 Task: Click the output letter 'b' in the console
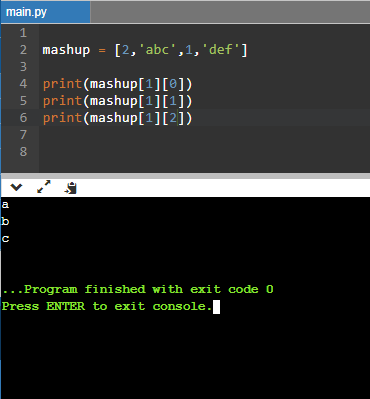tap(5, 221)
